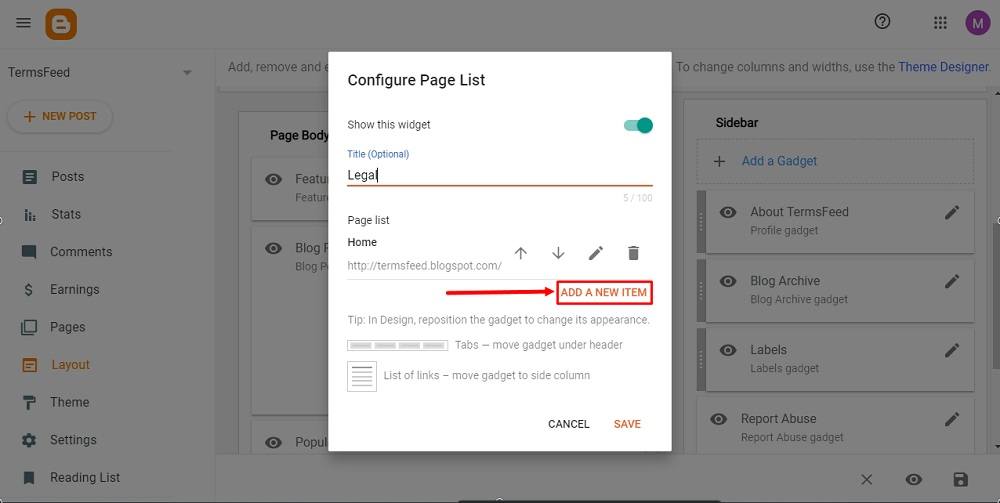This screenshot has height=503, width=1000.
Task: Click the Earnings dollar icon
Action: 29,289
